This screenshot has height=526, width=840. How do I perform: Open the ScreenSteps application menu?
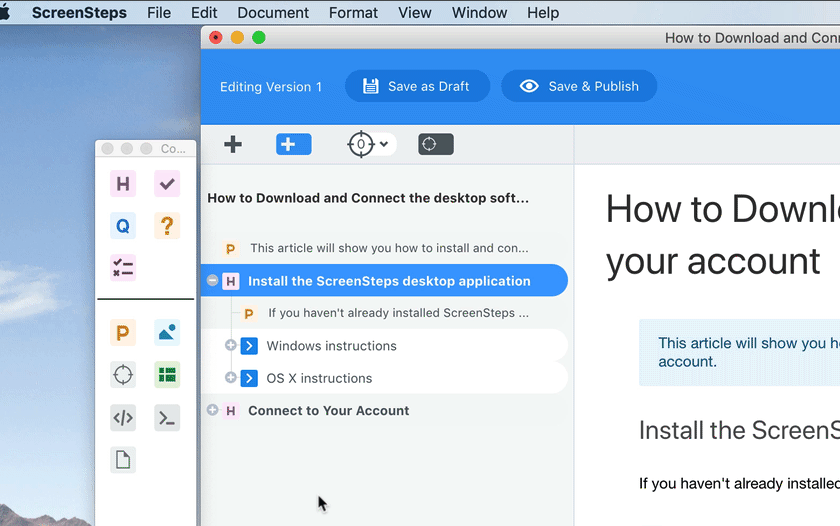pyautogui.click(x=79, y=12)
